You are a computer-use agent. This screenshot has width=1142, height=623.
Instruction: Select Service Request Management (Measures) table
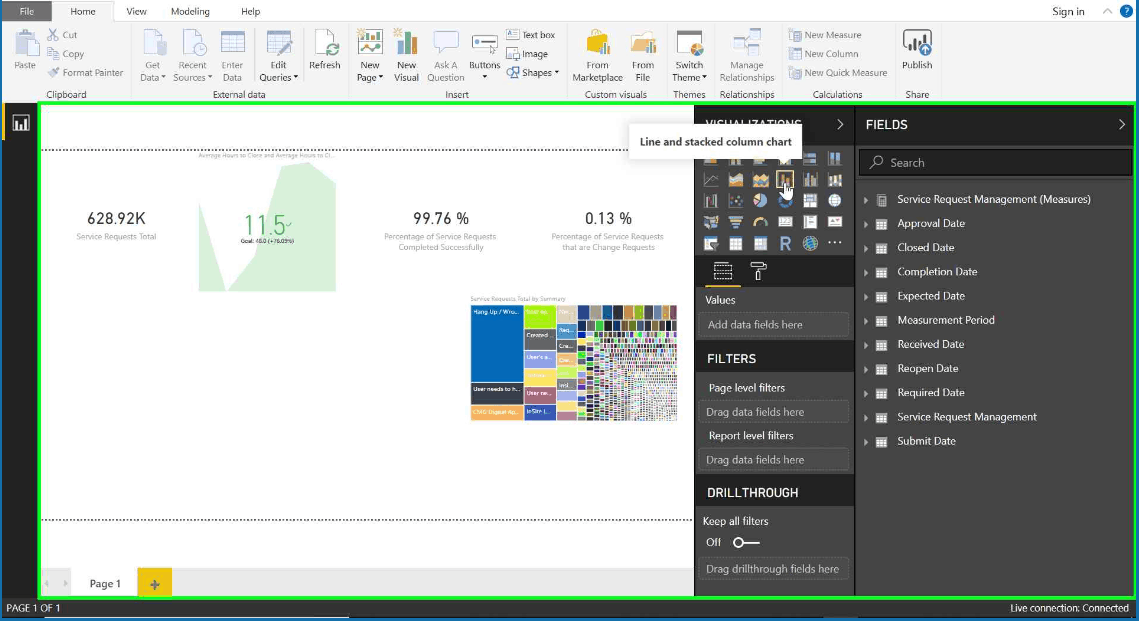(993, 200)
